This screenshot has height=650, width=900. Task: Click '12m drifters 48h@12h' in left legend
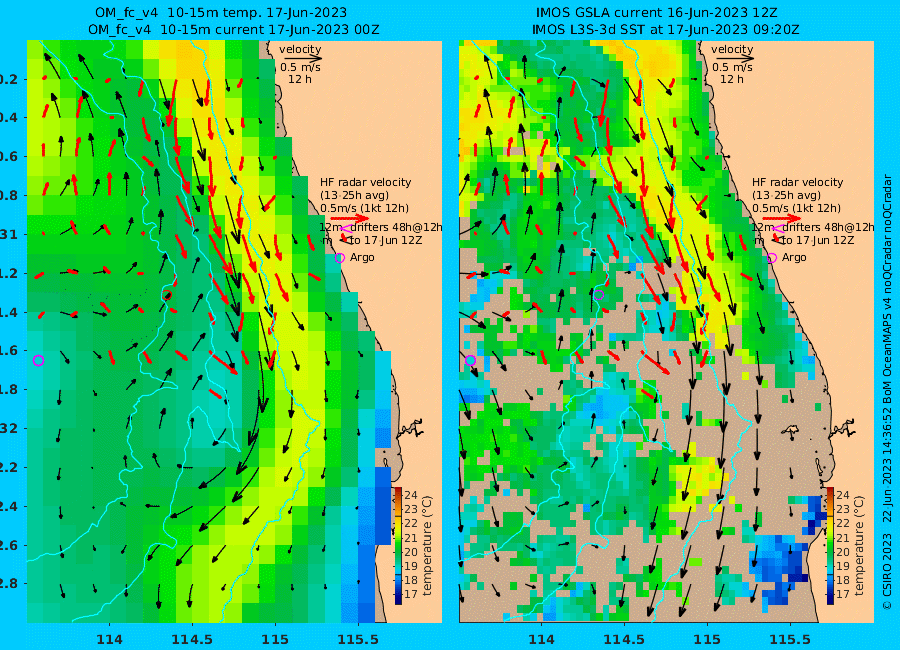coord(381,227)
